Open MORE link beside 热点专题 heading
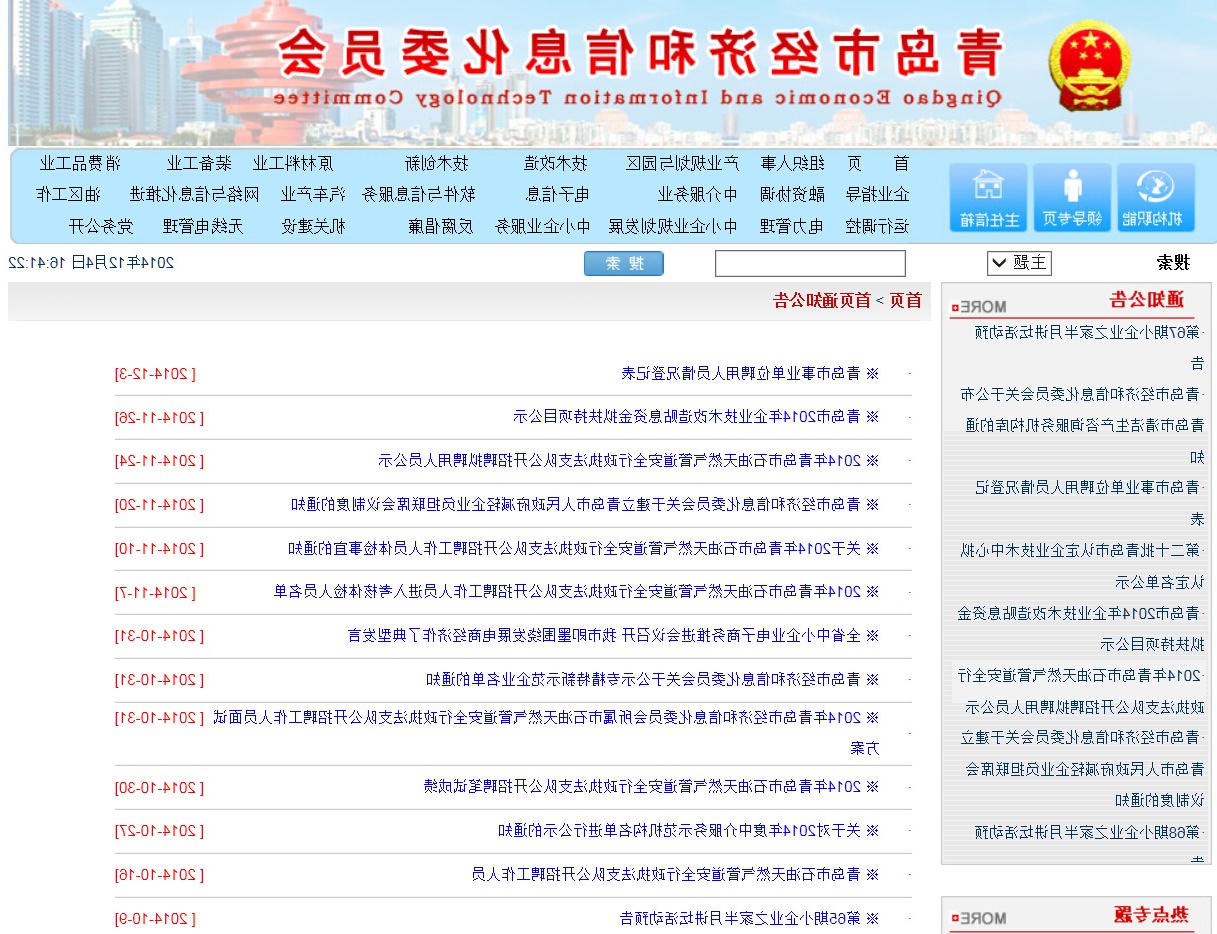Screen dimensions: 1217x934 978,918
